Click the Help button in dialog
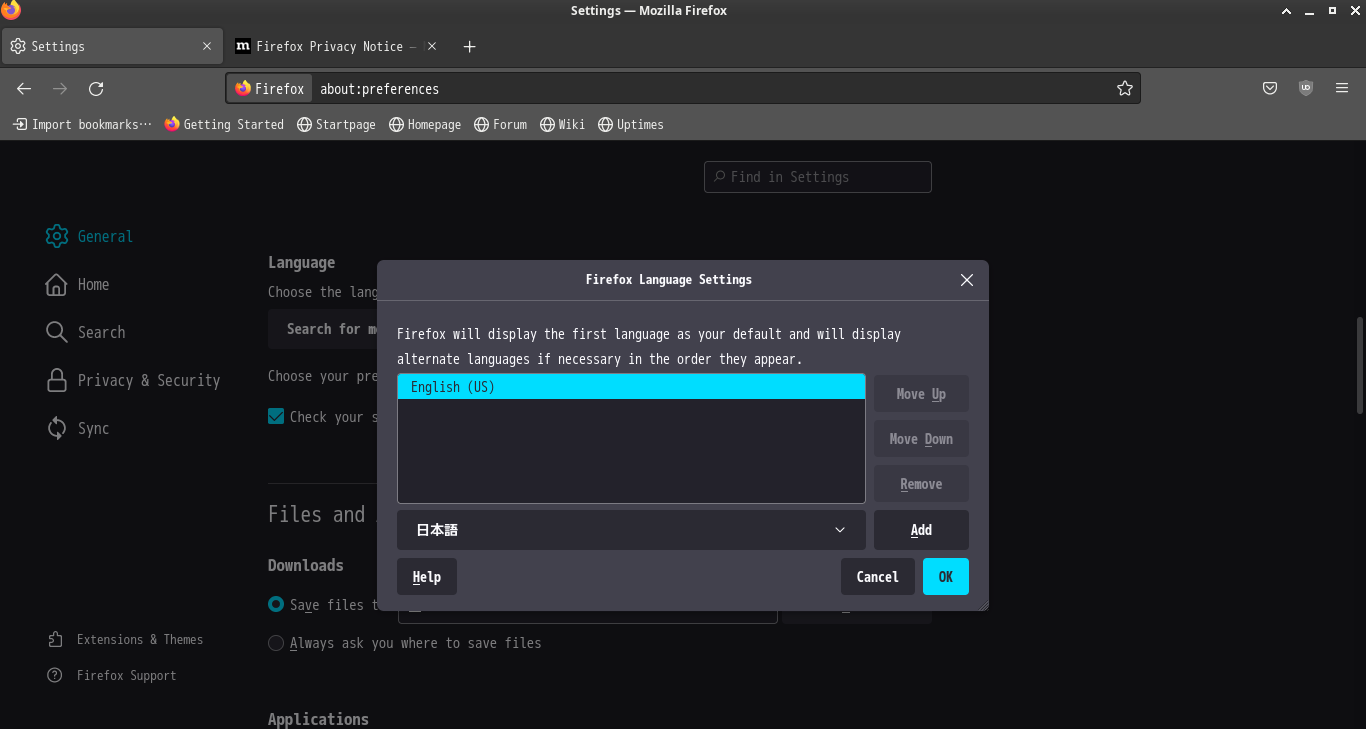The height and width of the screenshot is (729, 1366). (427, 577)
